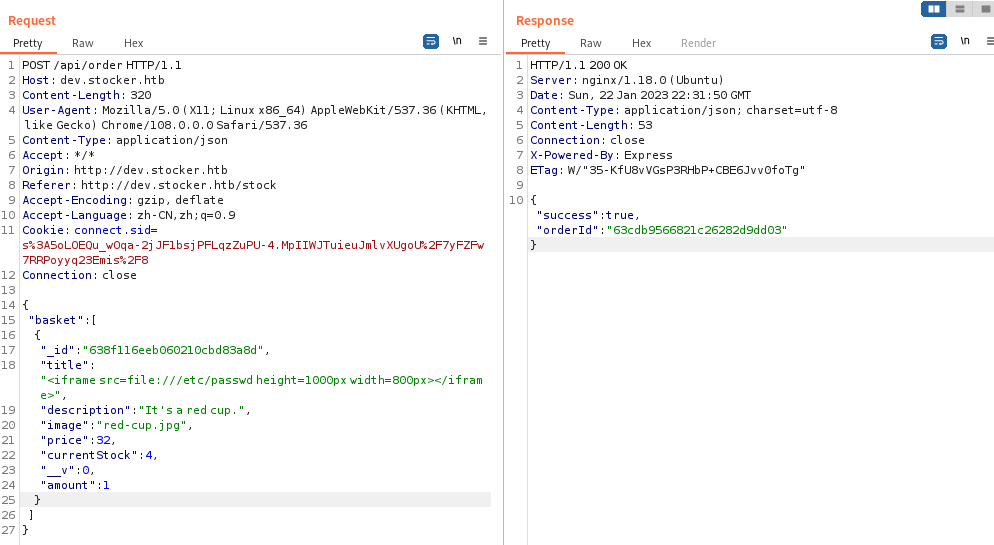Click the Origin header line

coord(125,170)
